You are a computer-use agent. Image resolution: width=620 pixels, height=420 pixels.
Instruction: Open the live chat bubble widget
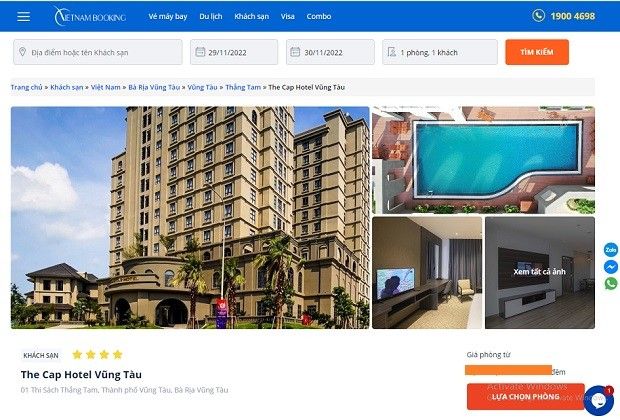[x=599, y=400]
